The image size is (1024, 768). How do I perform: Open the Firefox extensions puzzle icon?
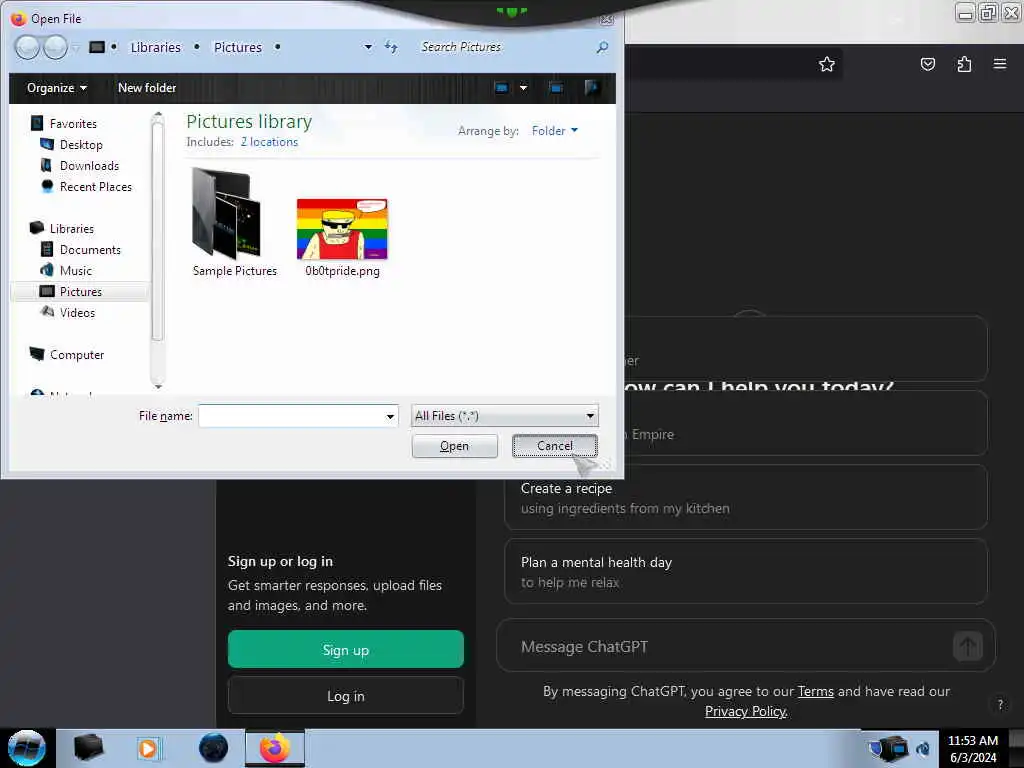point(964,64)
